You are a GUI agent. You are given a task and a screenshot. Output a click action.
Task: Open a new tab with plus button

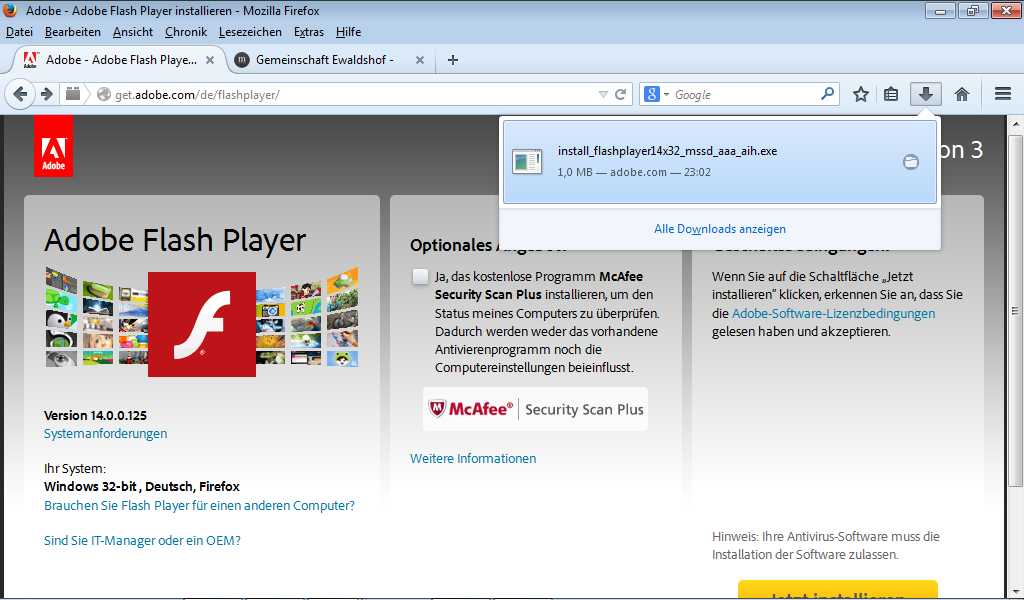tap(453, 60)
